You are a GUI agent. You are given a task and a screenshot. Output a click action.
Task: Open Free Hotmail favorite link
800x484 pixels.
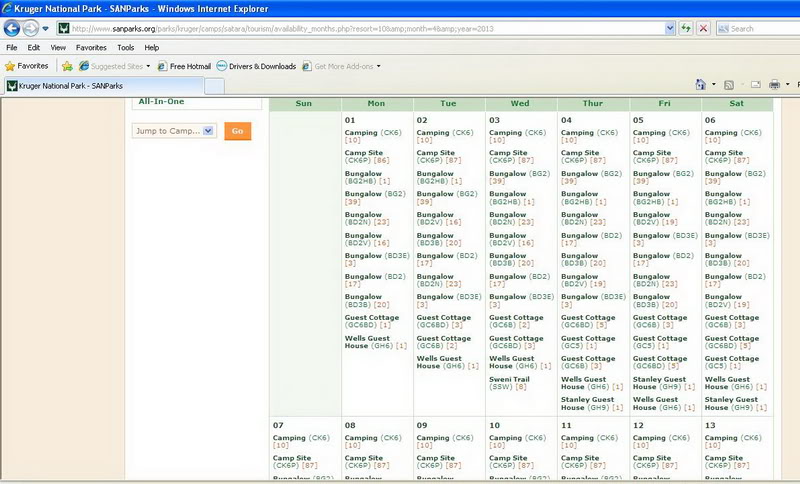[x=184, y=66]
